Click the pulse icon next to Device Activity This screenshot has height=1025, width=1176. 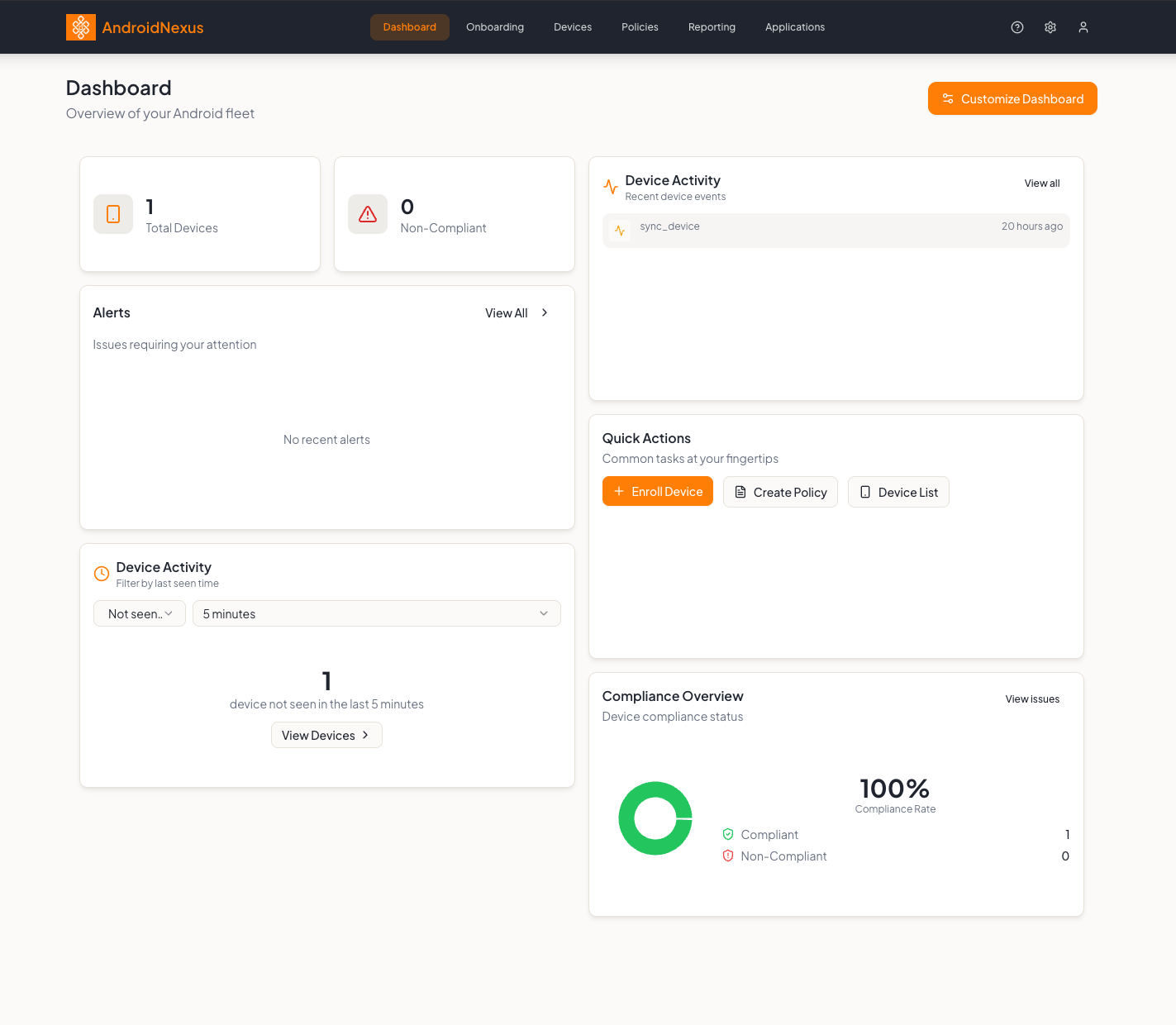(611, 186)
